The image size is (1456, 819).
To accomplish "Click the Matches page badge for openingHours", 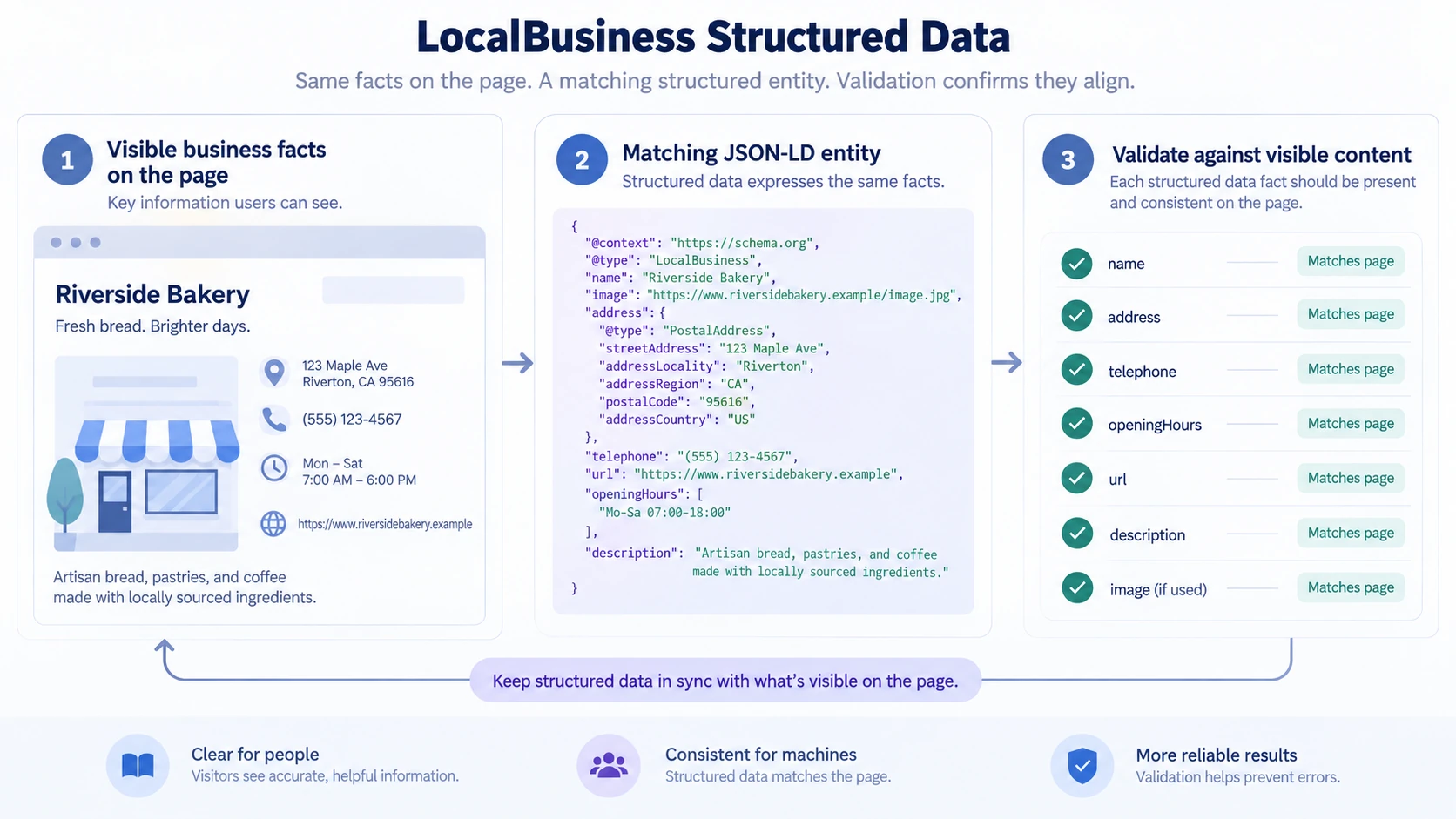I will (x=1351, y=423).
